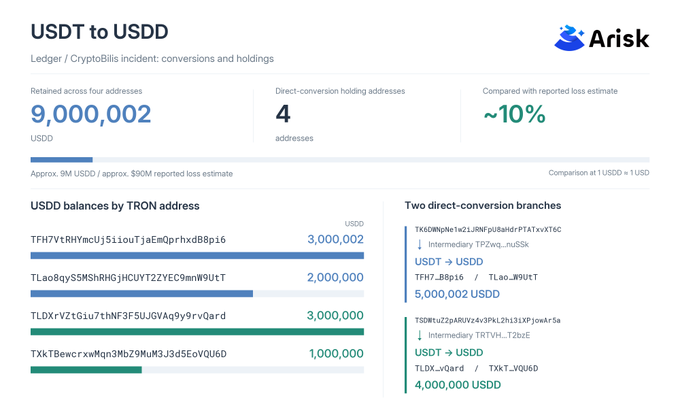Image resolution: width=680 pixels, height=415 pixels.
Task: Click the 1,000,000 balance value
Action: pyautogui.click(x=337, y=354)
